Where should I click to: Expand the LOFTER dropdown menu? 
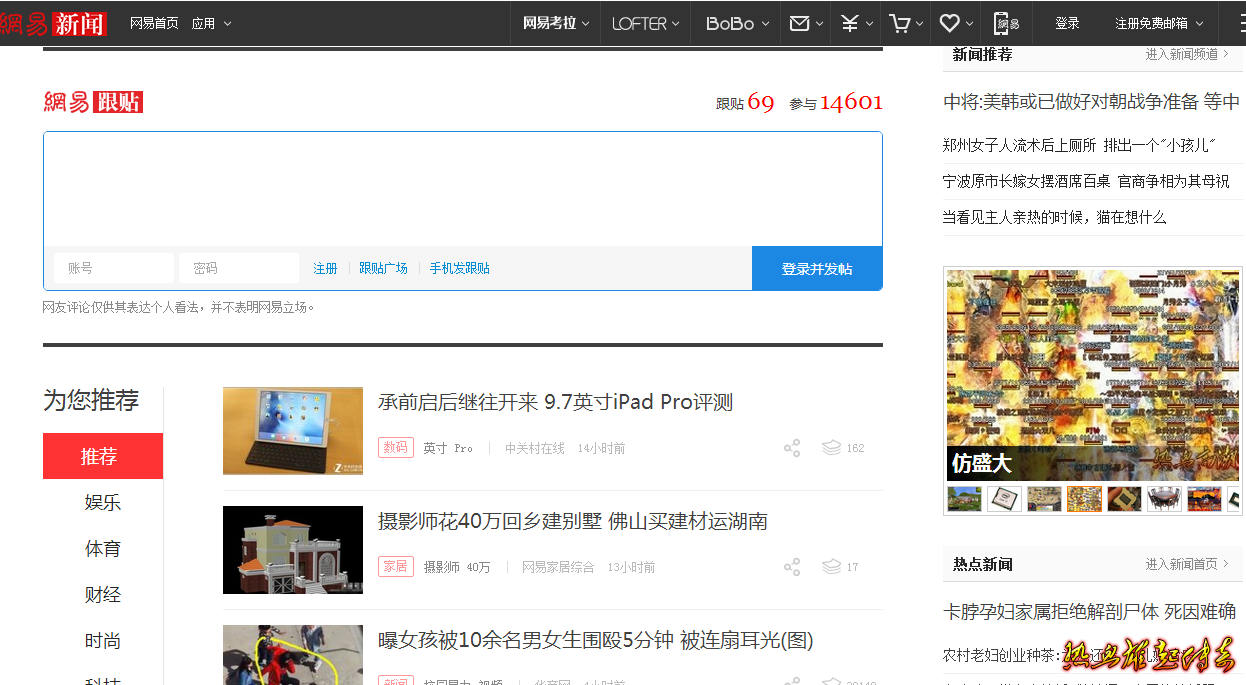pyautogui.click(x=645, y=23)
